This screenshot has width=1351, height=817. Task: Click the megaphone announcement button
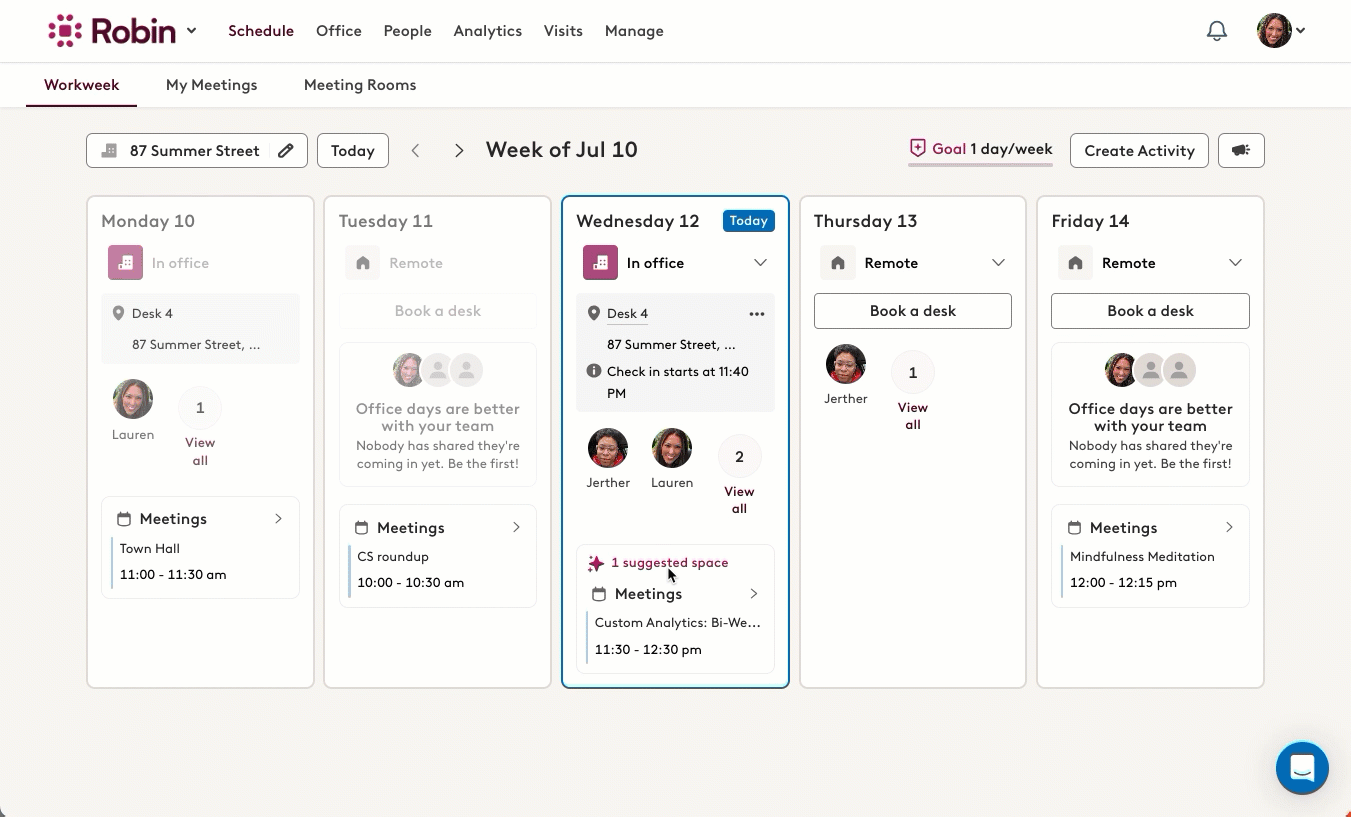click(x=1241, y=151)
